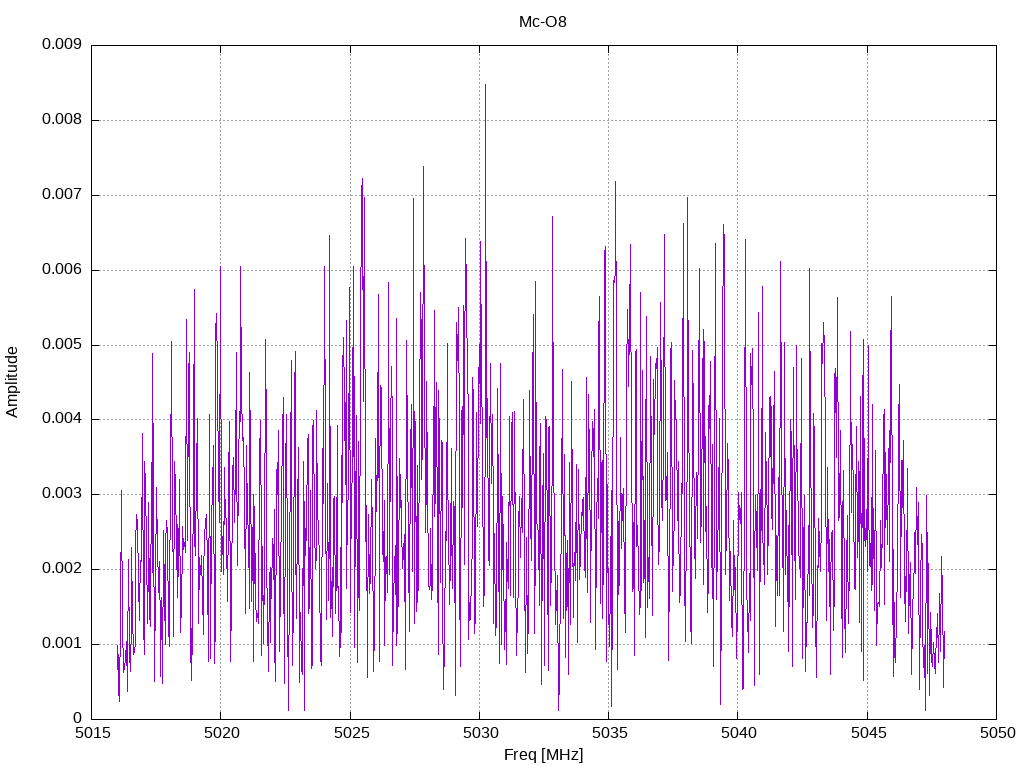Click the 'Amplitude' y-axis label

tap(12, 382)
